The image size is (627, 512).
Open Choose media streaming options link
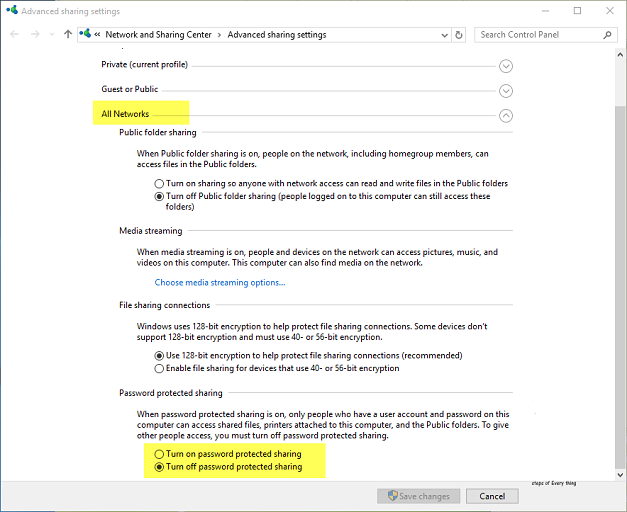[x=220, y=282]
